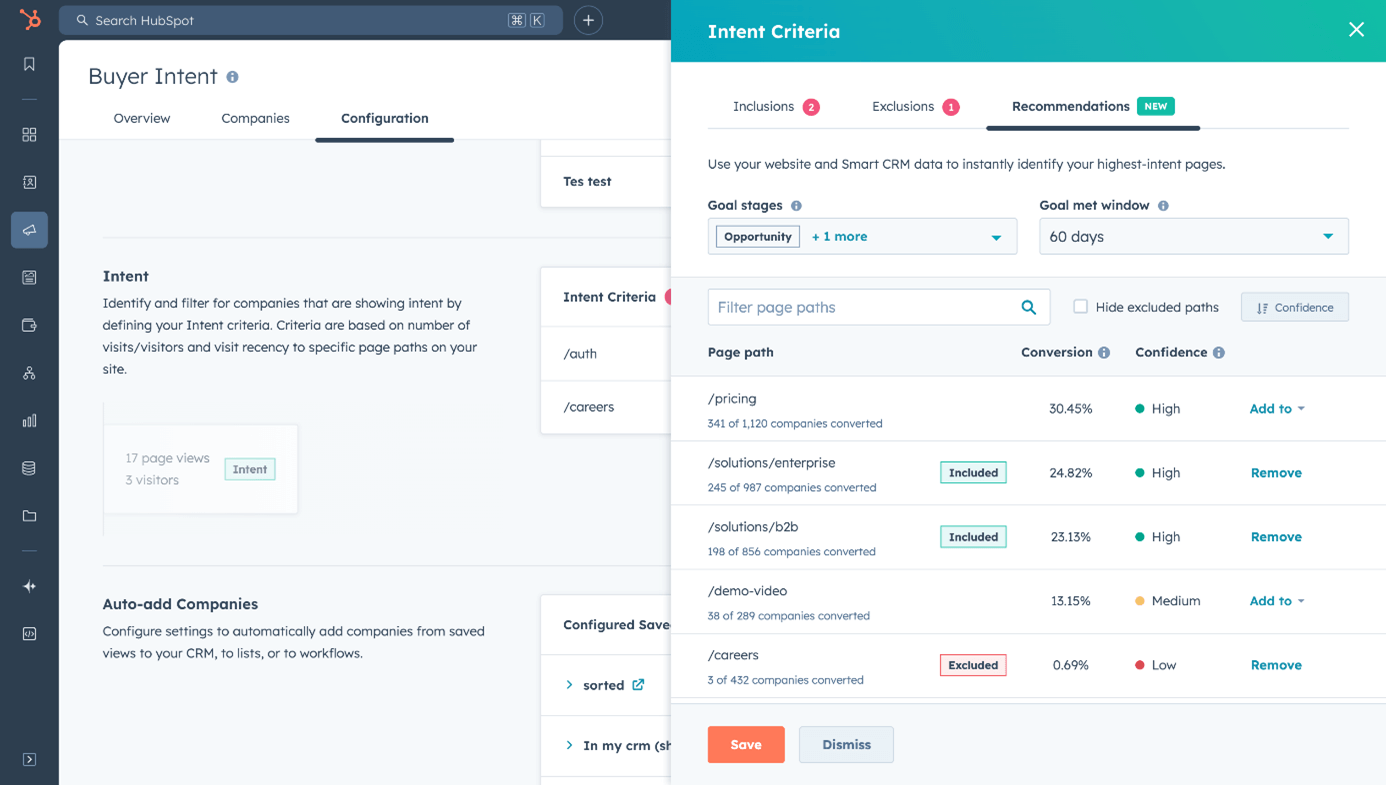
Task: Open the Data management database icon
Action: (x=29, y=468)
